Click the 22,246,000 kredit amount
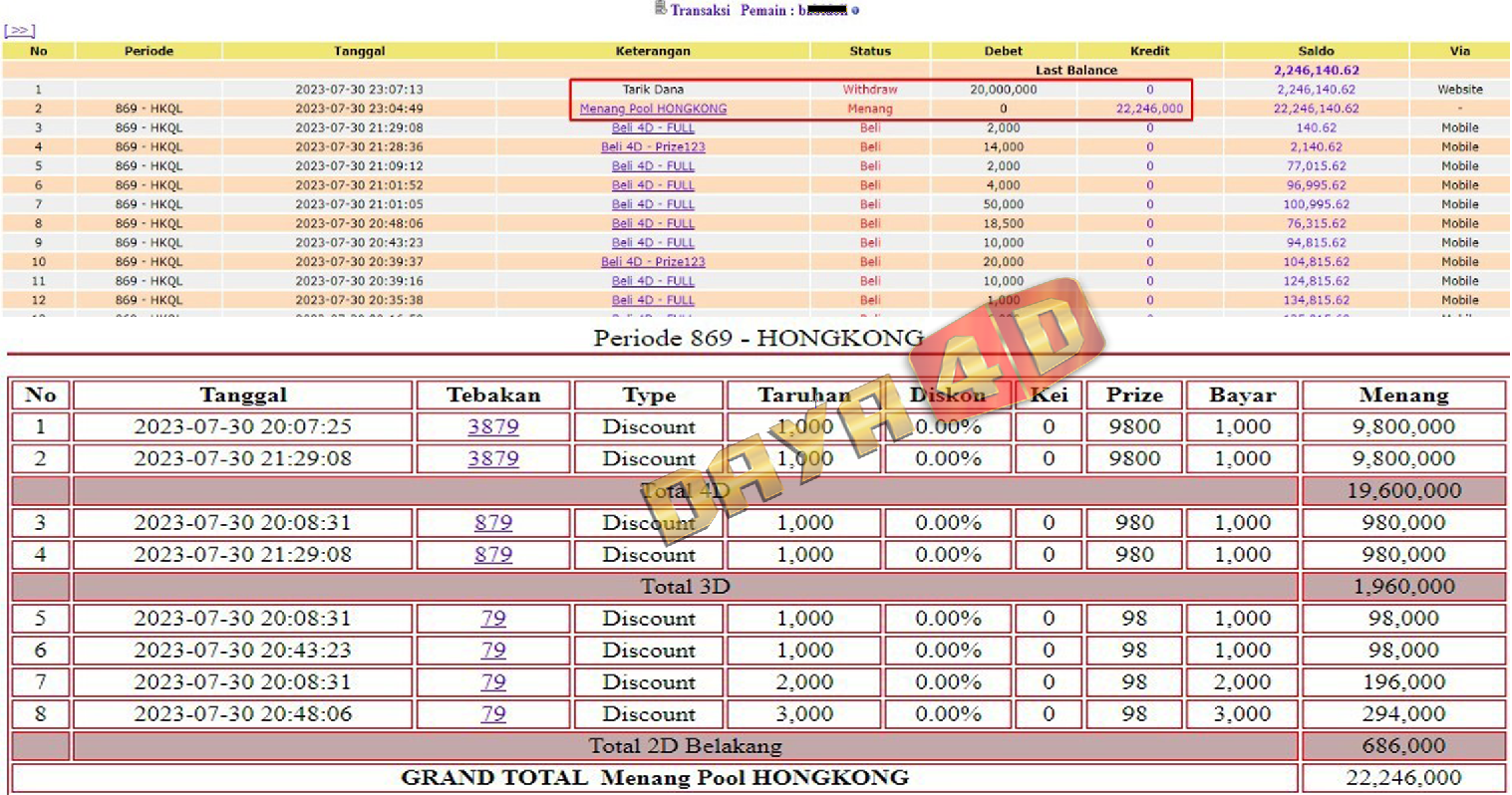Image resolution: width=1512 pixels, height=795 pixels. click(x=1149, y=109)
